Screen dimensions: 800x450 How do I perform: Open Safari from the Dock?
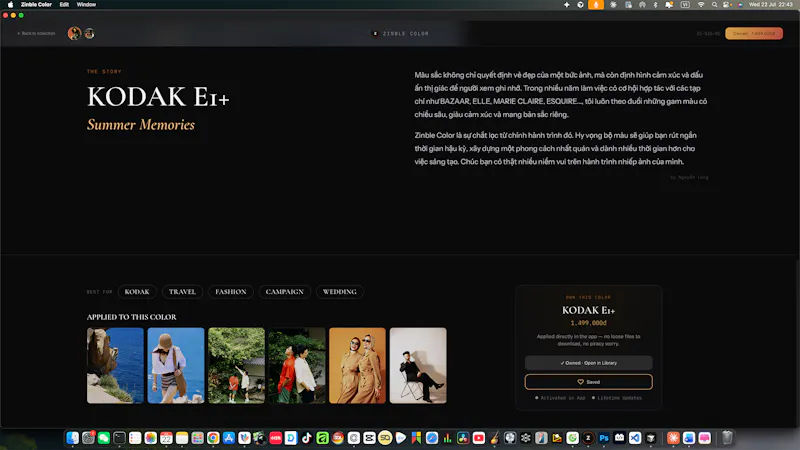click(x=432, y=438)
